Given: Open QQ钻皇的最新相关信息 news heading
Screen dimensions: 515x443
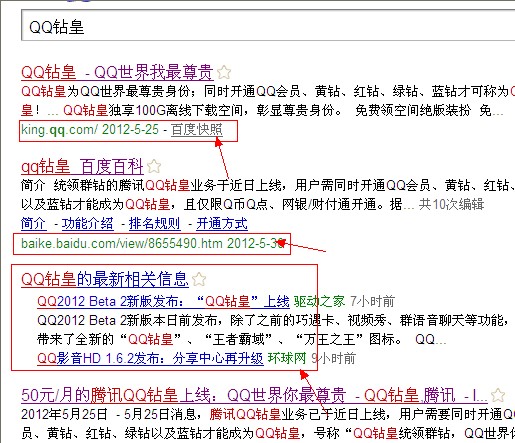Looking at the screenshot, I should 105,279.
